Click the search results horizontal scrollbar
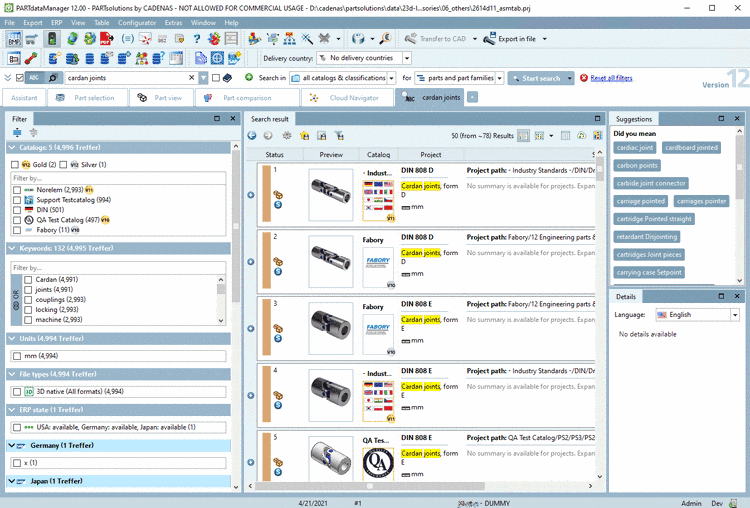This screenshot has height=508, width=750. [x=370, y=486]
